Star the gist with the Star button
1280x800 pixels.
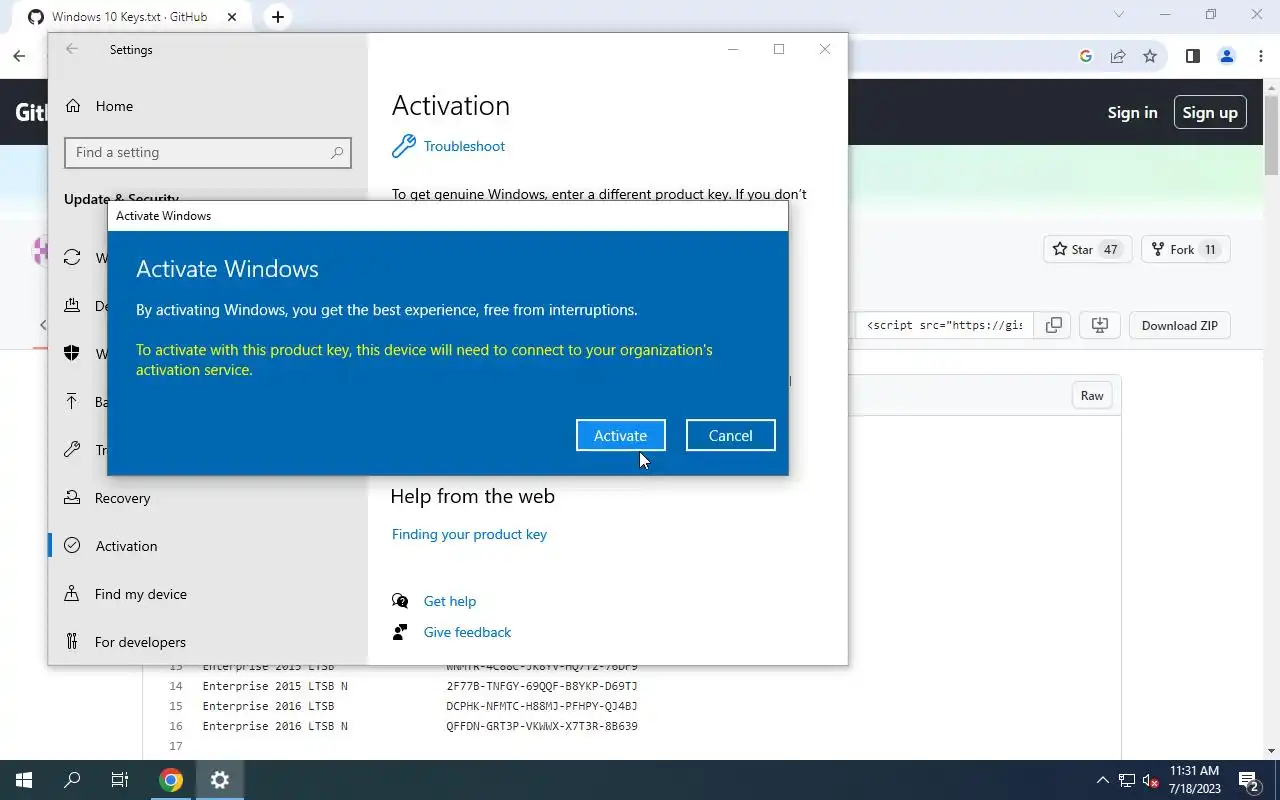click(x=1087, y=249)
